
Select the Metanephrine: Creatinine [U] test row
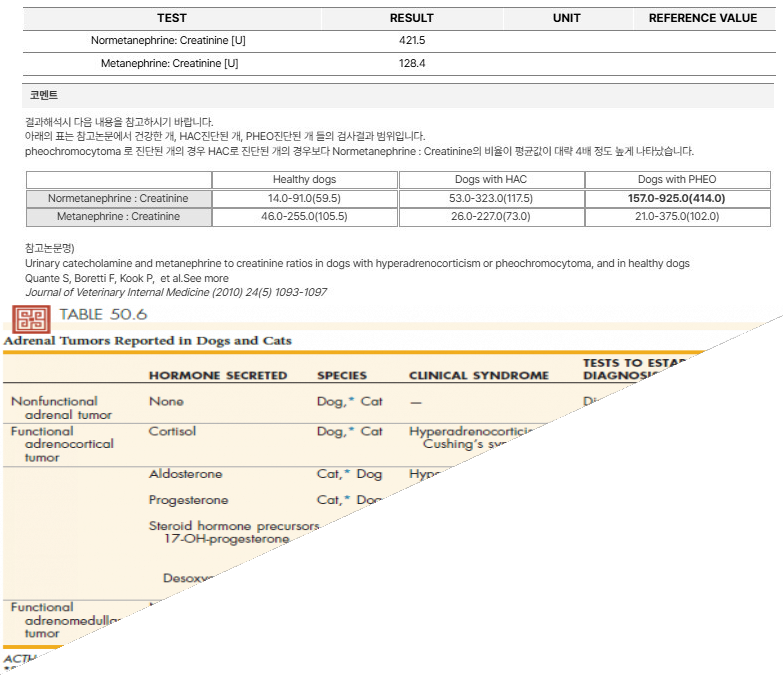[399, 64]
